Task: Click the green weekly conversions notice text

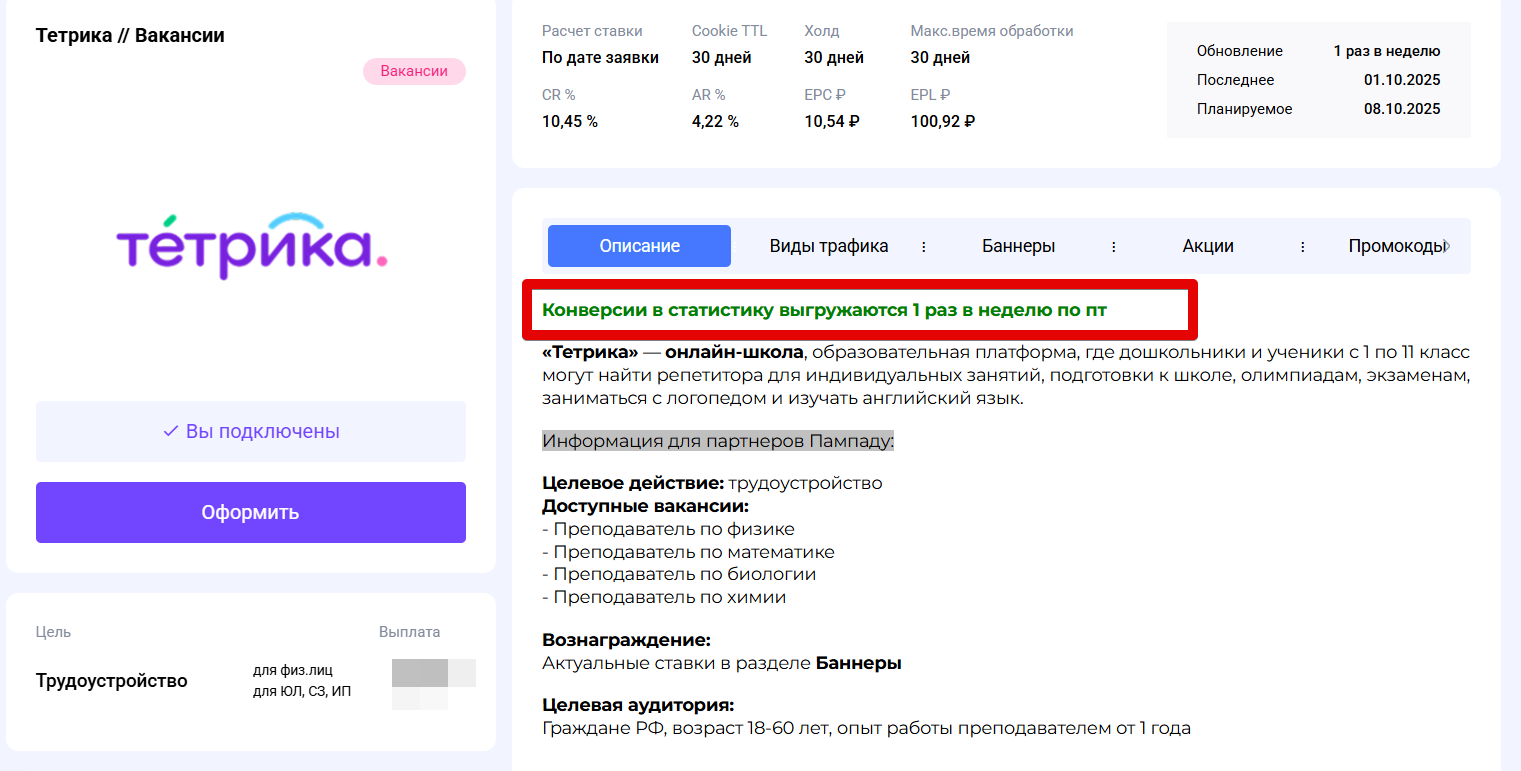Action: coord(824,310)
